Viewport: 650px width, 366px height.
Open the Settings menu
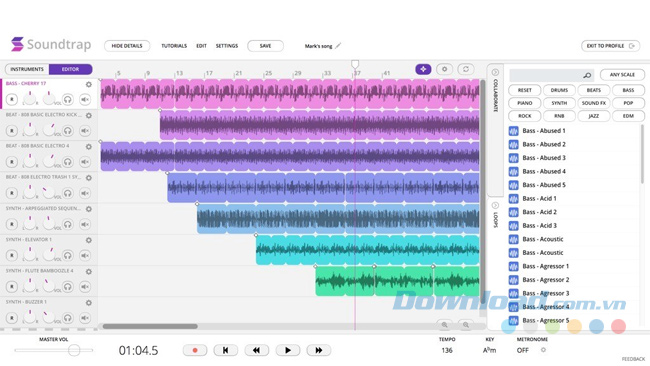tap(227, 46)
